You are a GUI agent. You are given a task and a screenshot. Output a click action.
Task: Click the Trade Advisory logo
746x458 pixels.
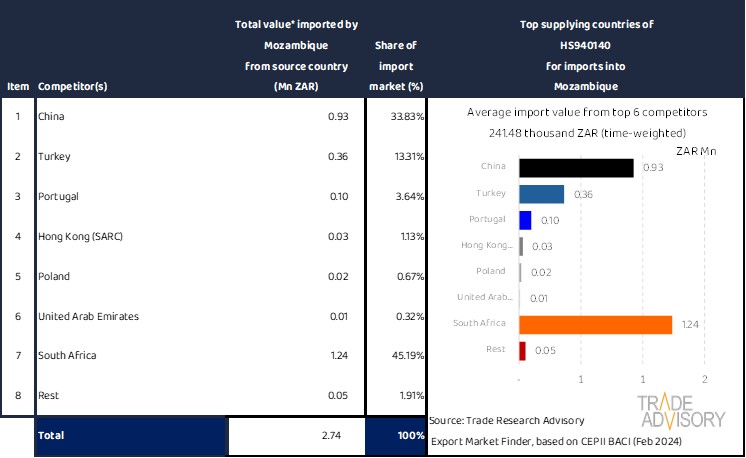point(681,412)
